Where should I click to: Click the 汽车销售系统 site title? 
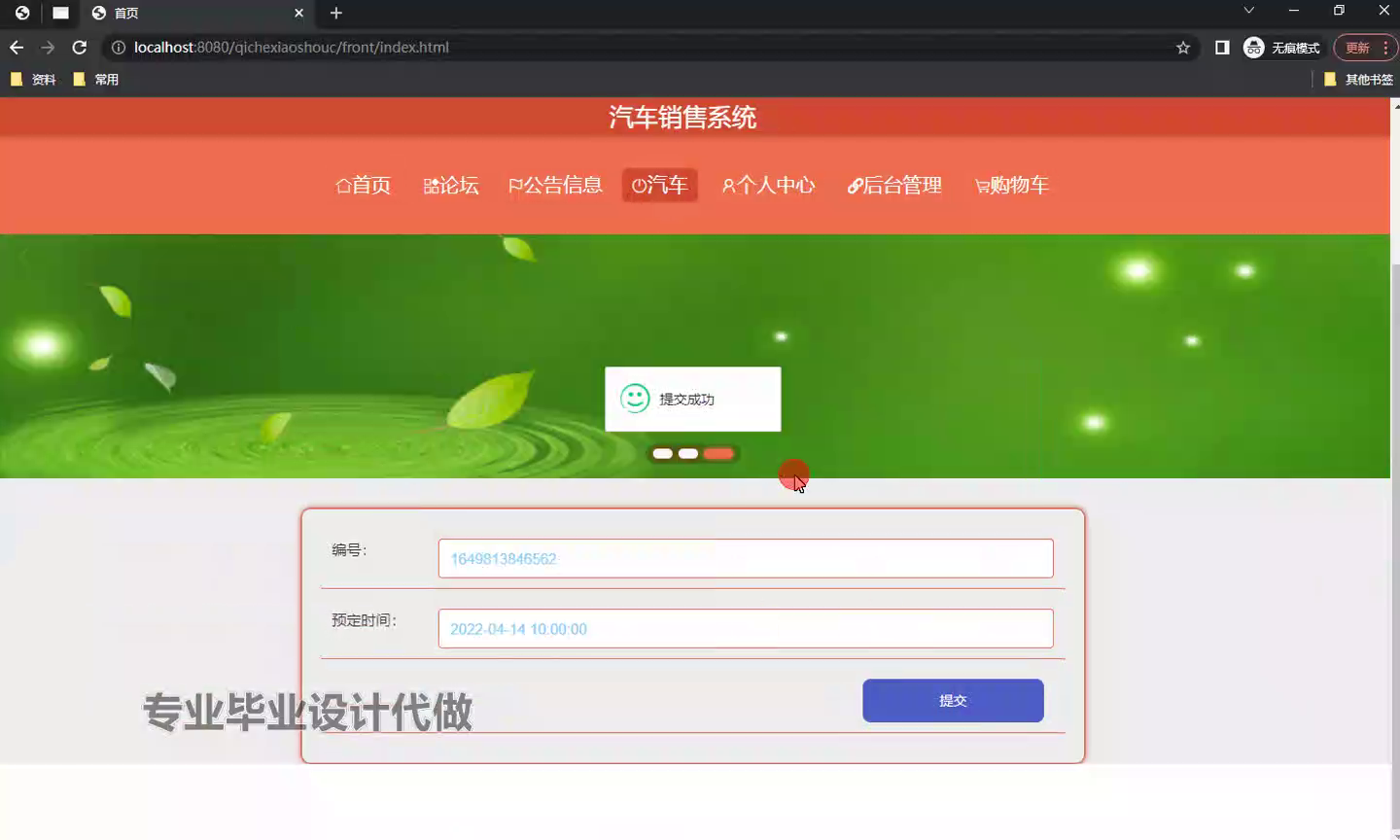[682, 118]
